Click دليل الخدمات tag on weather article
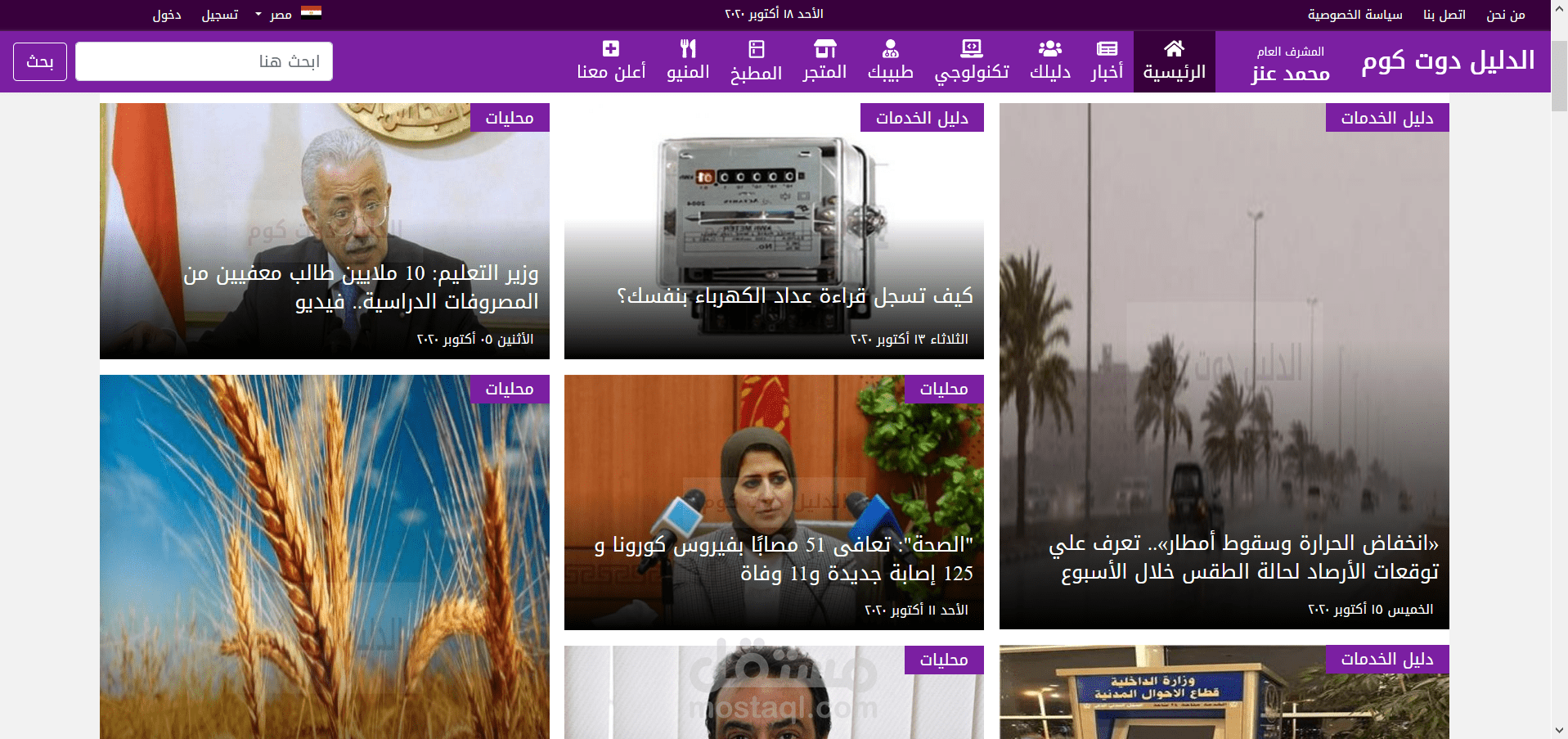This screenshot has height=739, width=1568. (1387, 118)
